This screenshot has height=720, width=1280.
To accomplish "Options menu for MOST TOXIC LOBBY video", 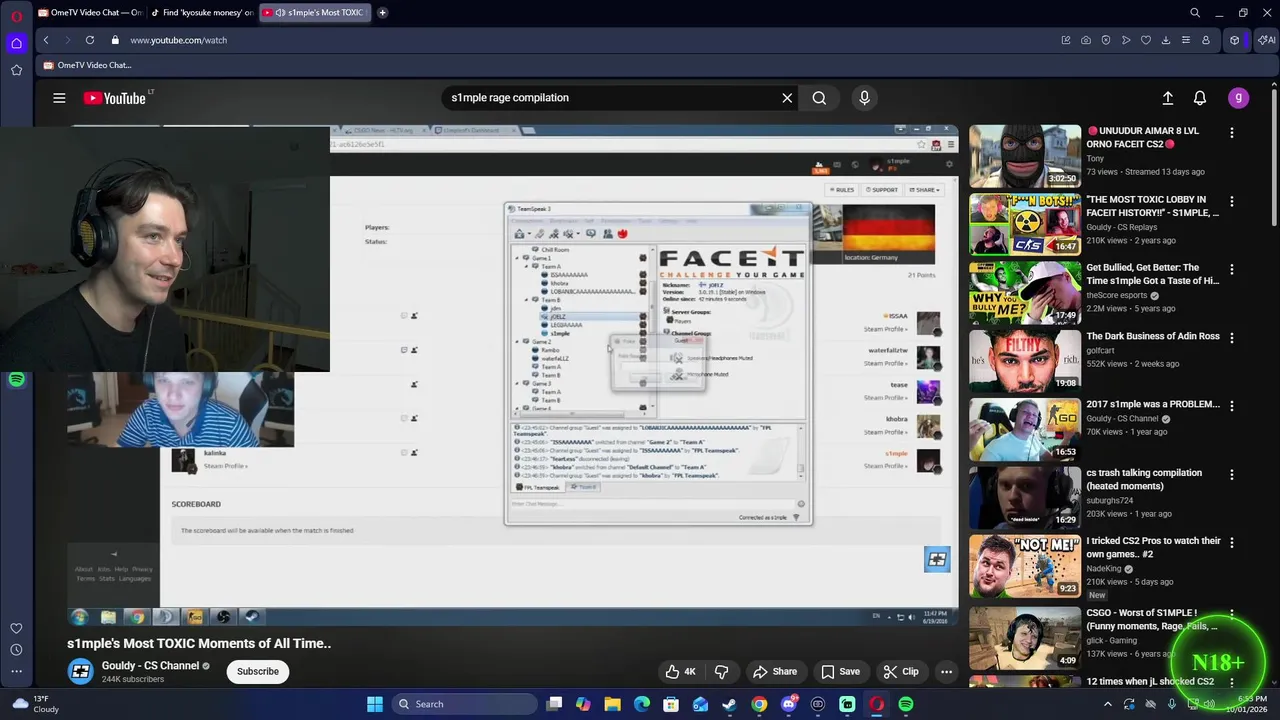I will [1232, 201].
